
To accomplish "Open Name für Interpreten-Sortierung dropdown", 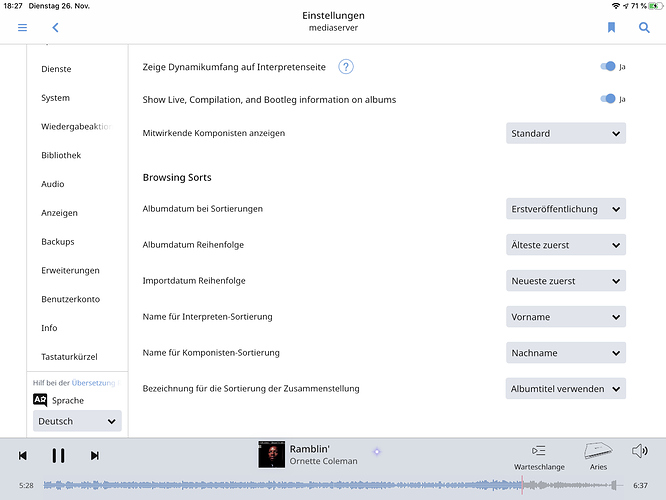I will (x=566, y=316).
